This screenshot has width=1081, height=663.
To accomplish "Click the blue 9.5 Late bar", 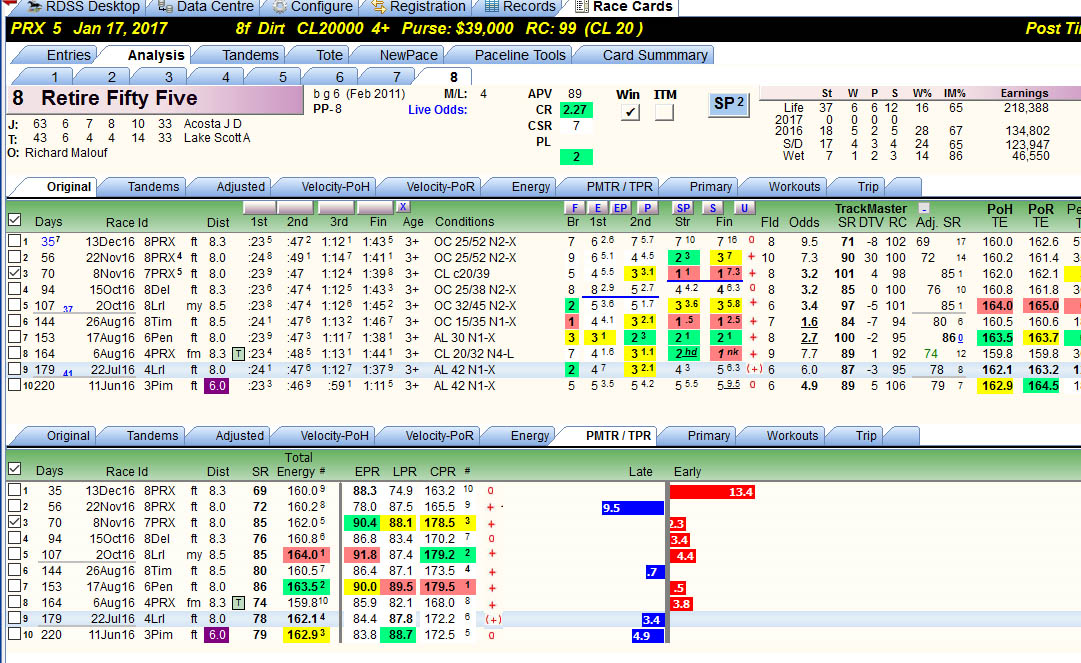I will coord(633,508).
